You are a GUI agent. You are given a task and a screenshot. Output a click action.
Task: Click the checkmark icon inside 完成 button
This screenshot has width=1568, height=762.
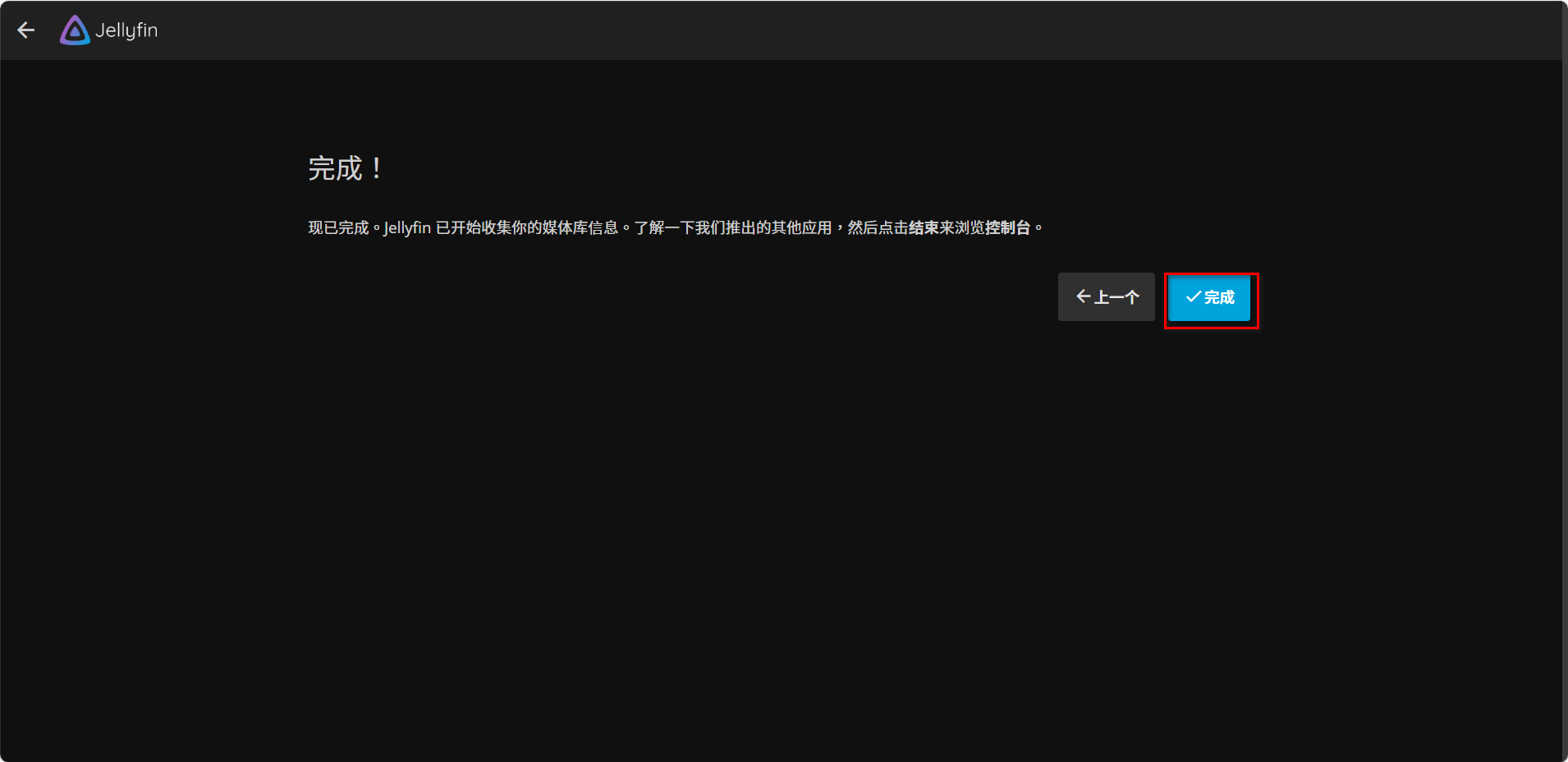[x=1193, y=296]
